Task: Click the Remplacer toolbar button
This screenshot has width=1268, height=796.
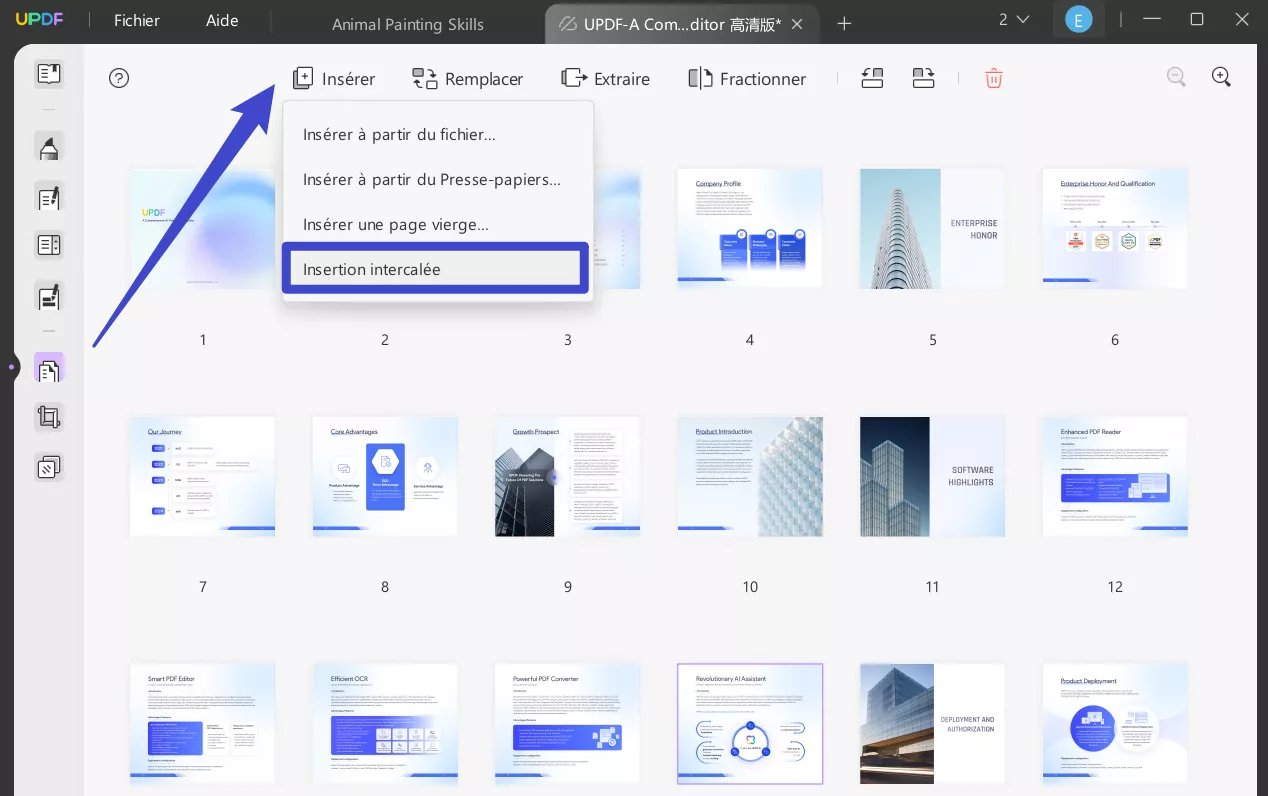Action: pos(468,78)
